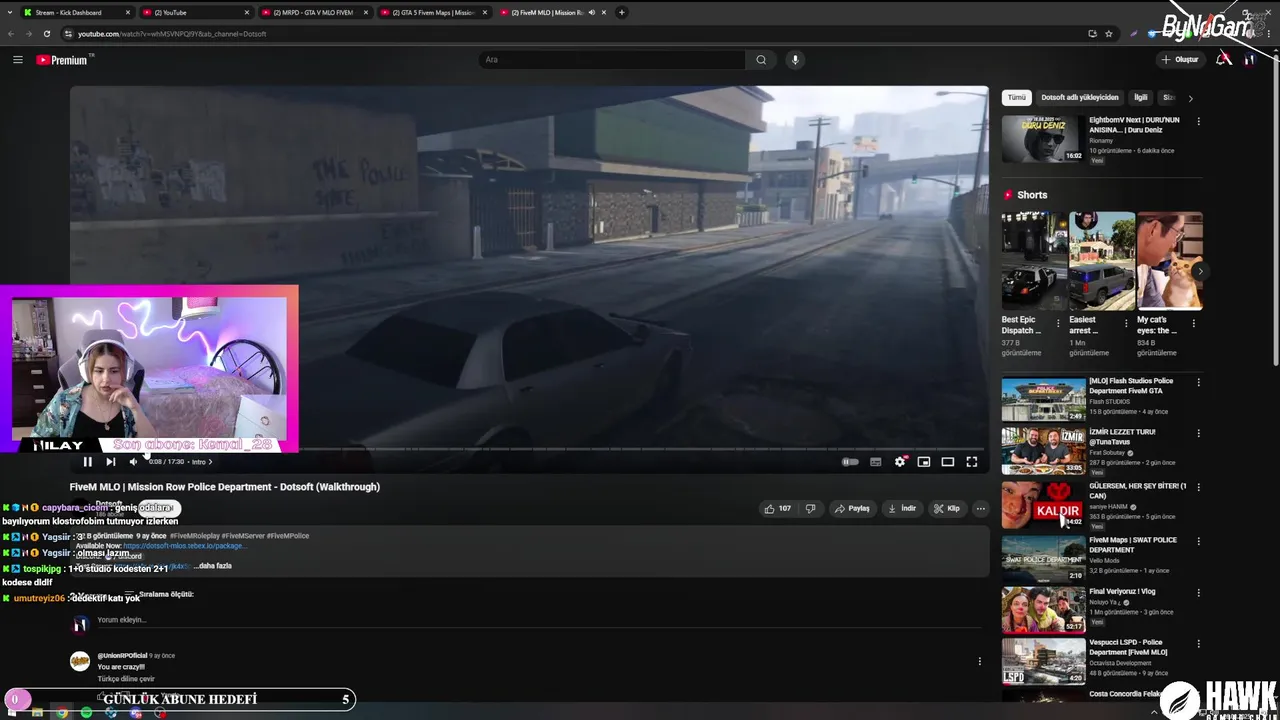The width and height of the screenshot is (1280, 720).
Task: Toggle the autoplay switch in player
Action: pos(850,462)
